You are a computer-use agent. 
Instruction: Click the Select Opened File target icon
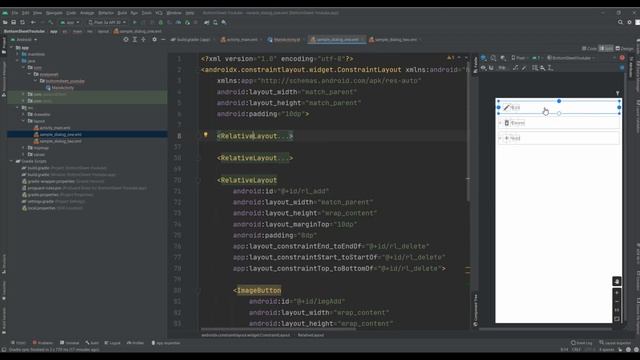pyautogui.click(x=126, y=40)
